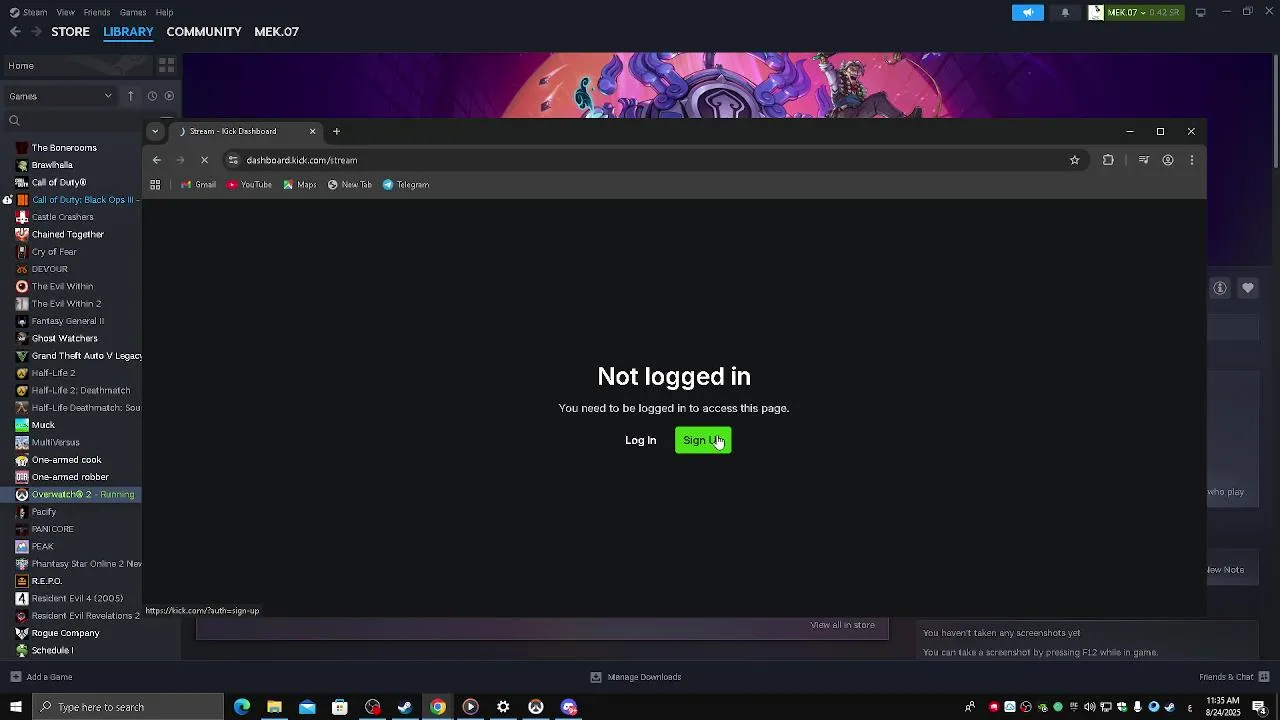Toggle recent activity clock filter
Image resolution: width=1280 pixels, height=720 pixels.
152,96
